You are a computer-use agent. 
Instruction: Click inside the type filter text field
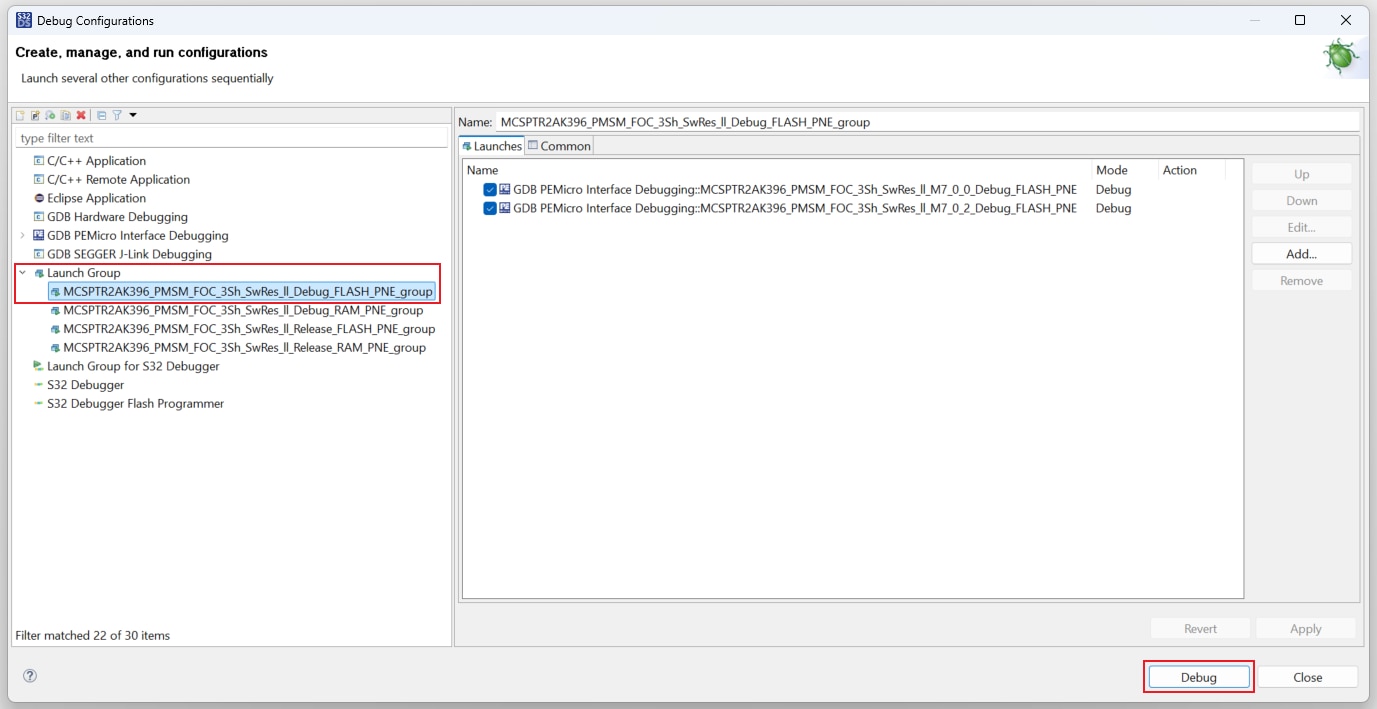(x=150, y=138)
